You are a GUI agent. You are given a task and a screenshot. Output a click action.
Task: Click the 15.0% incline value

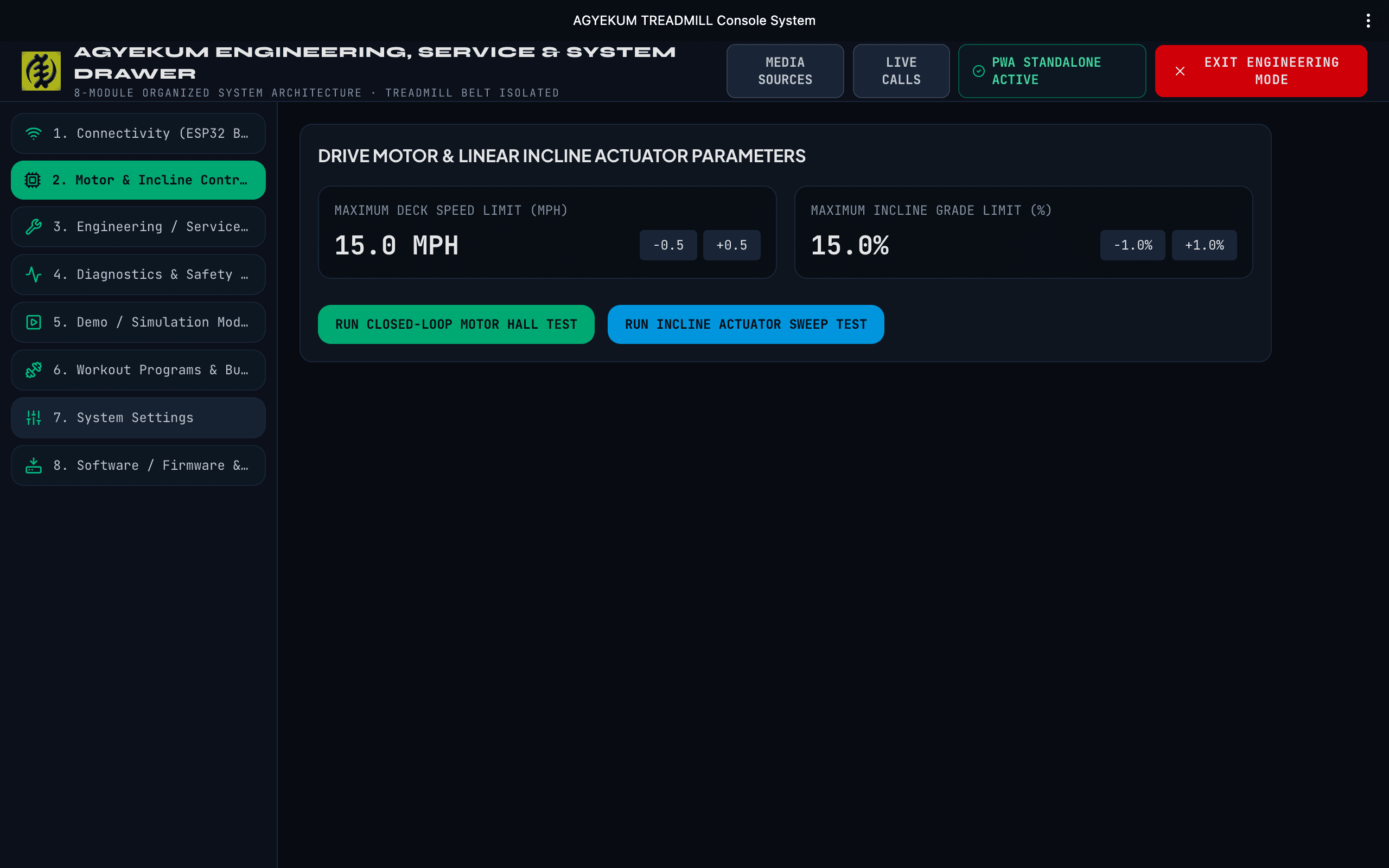tap(850, 246)
